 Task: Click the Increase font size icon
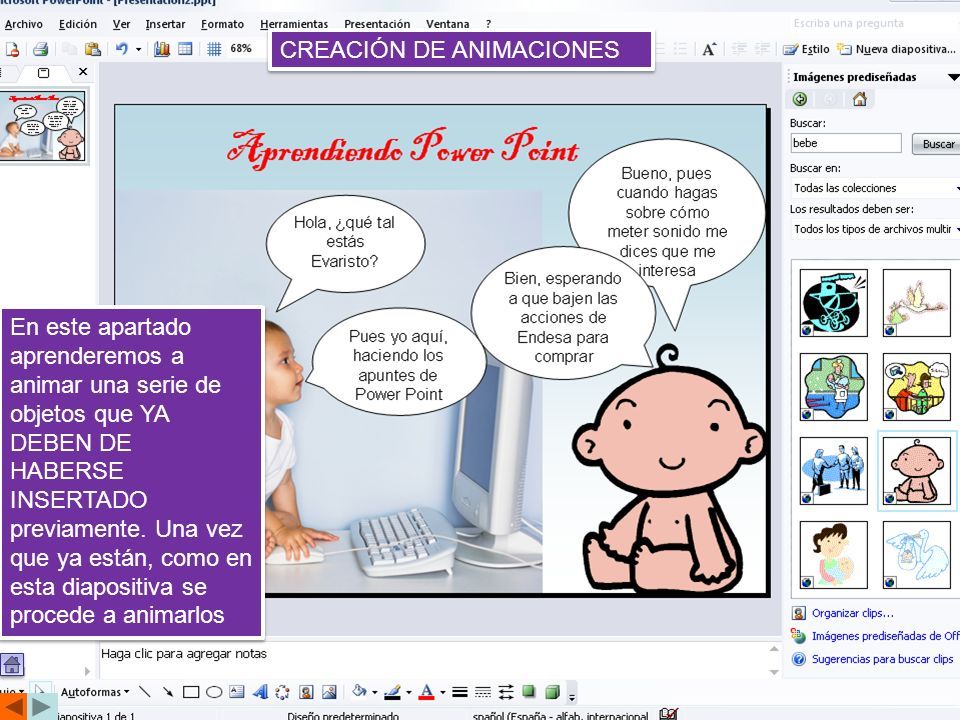coord(709,49)
